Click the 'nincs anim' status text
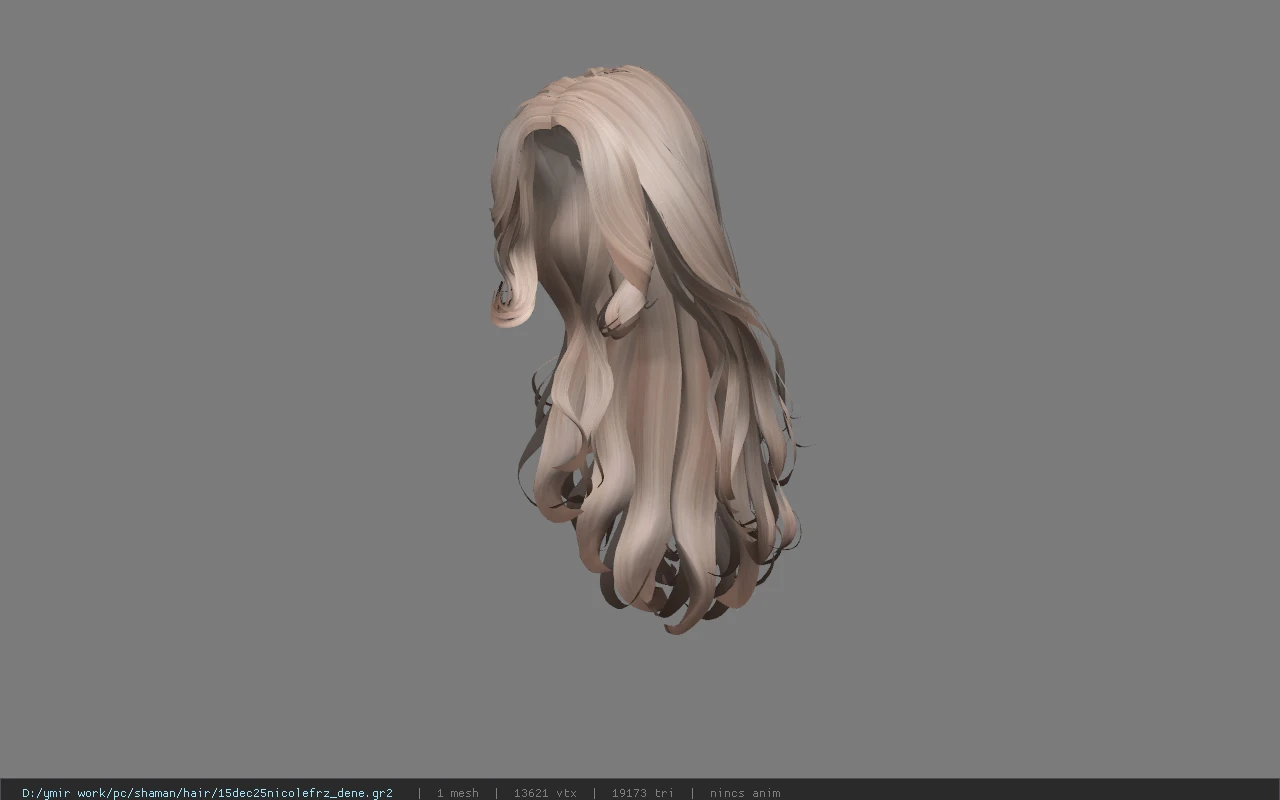Image resolution: width=1280 pixels, height=800 pixels. [x=745, y=793]
